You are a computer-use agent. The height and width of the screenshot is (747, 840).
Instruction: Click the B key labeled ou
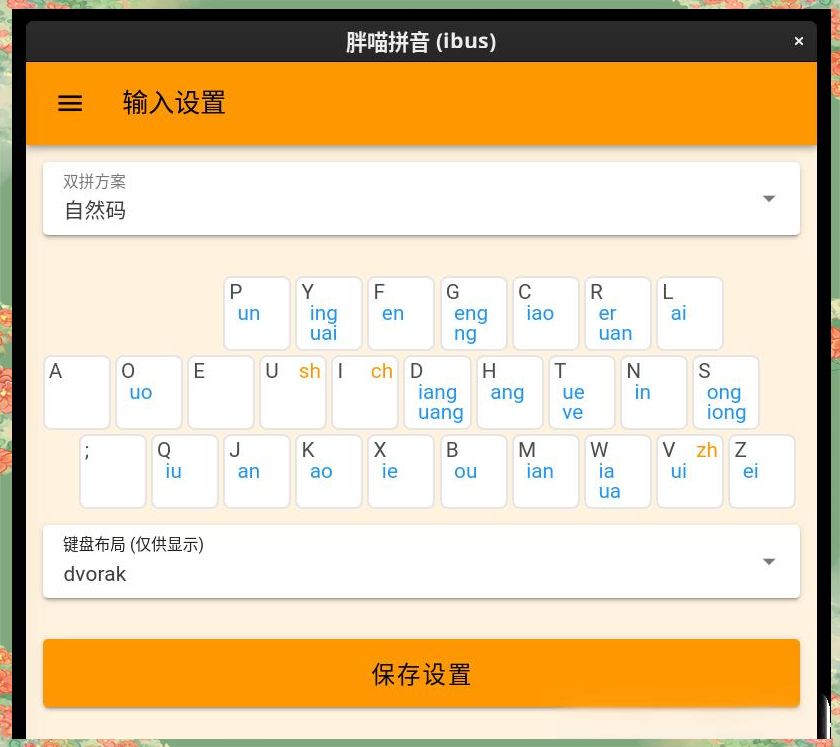[x=474, y=471]
